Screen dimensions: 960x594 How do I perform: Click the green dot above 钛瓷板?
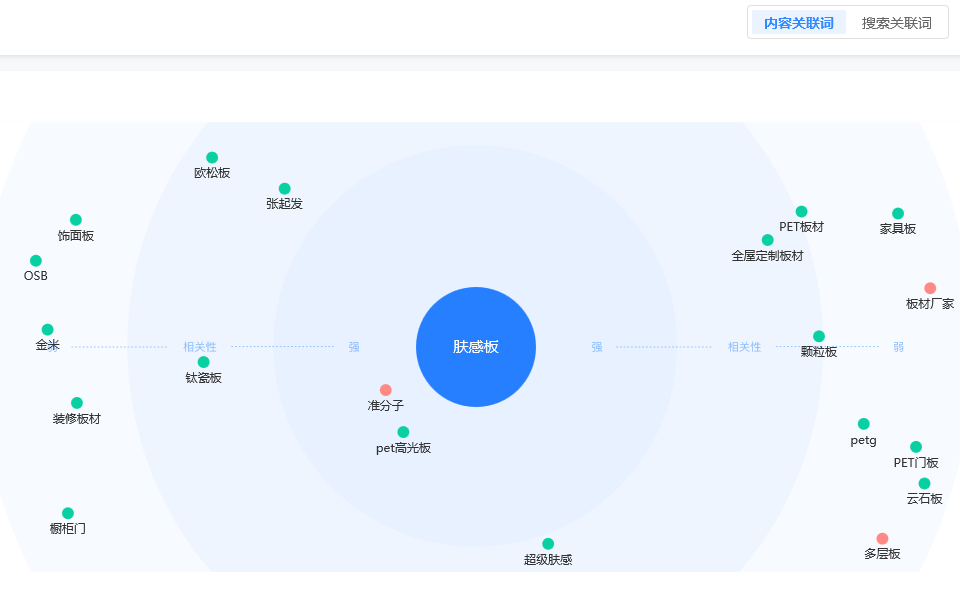pos(203,362)
